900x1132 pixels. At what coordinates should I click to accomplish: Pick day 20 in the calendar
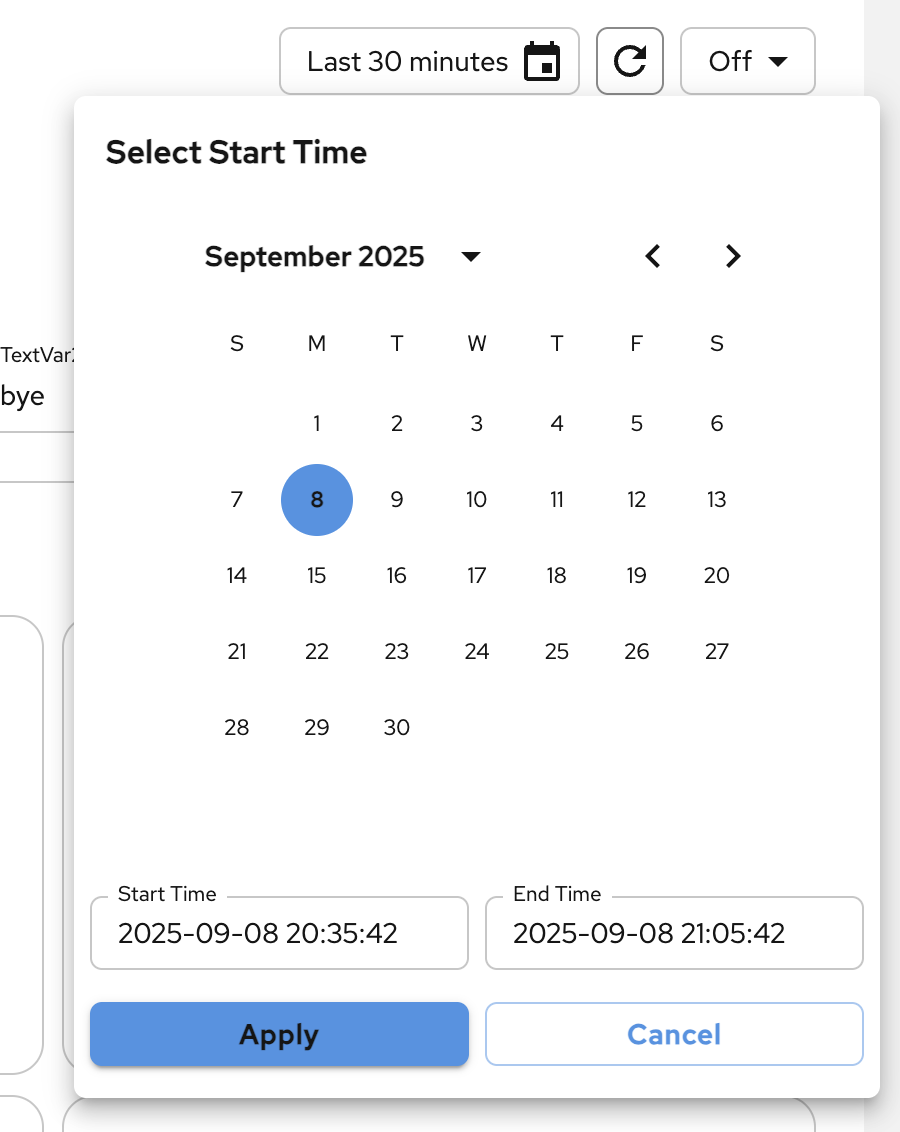(717, 576)
